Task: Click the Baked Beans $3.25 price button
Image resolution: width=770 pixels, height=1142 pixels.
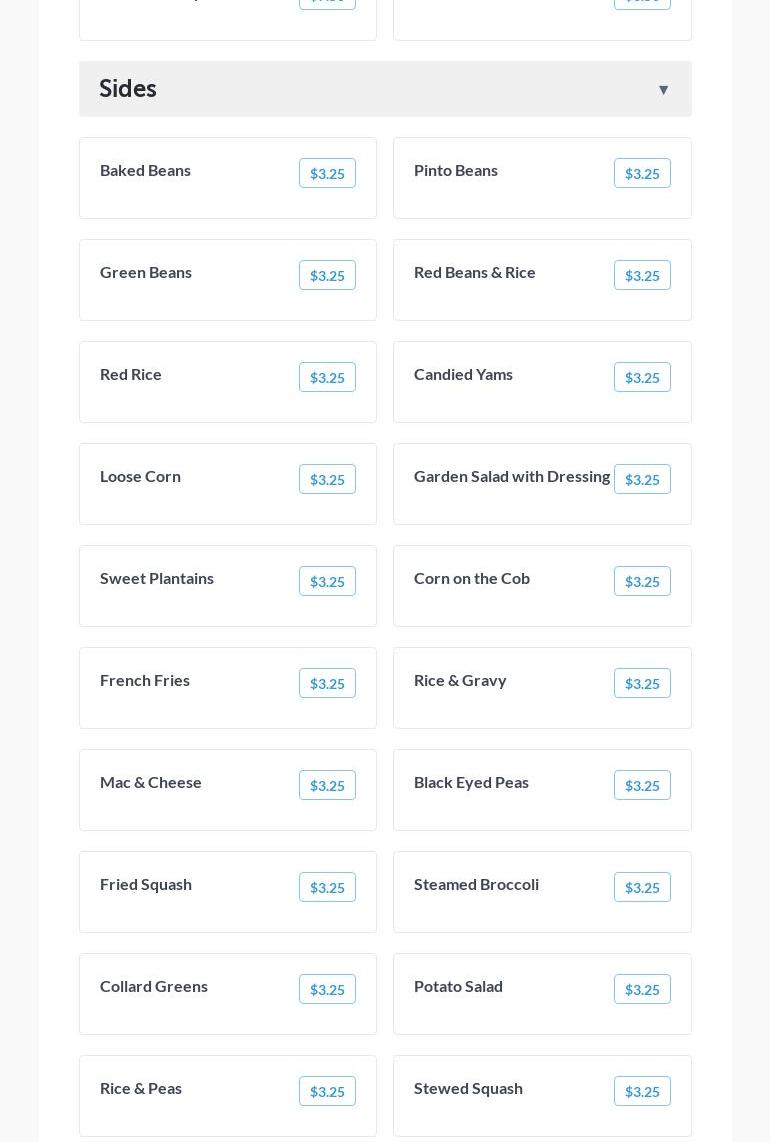Action: tap(327, 174)
